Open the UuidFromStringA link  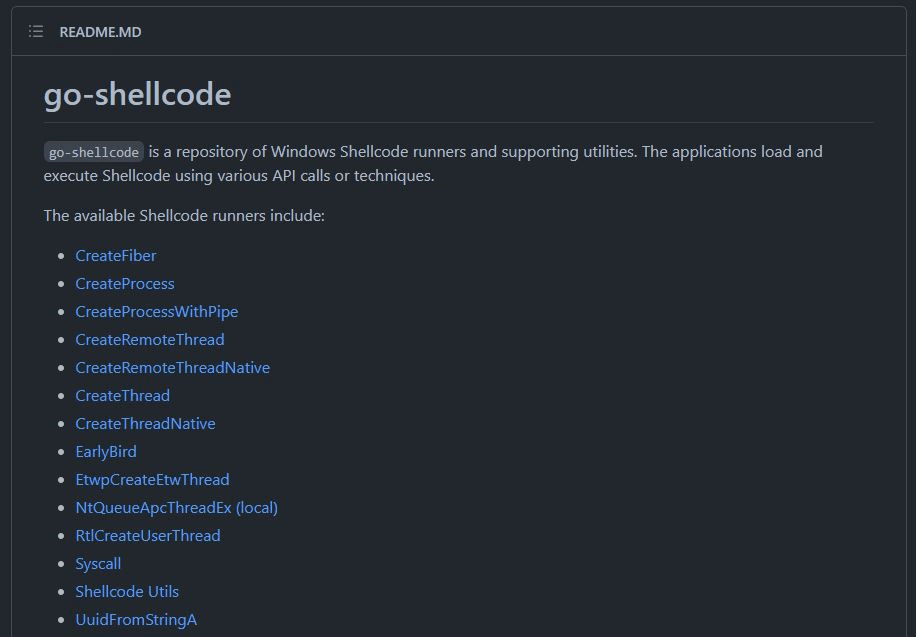pyautogui.click(x=136, y=620)
